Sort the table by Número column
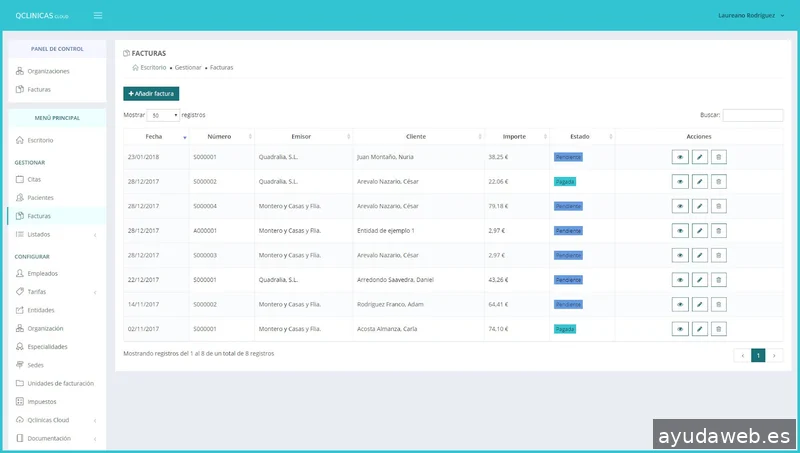Viewport: 800px width, 453px height. [x=221, y=137]
